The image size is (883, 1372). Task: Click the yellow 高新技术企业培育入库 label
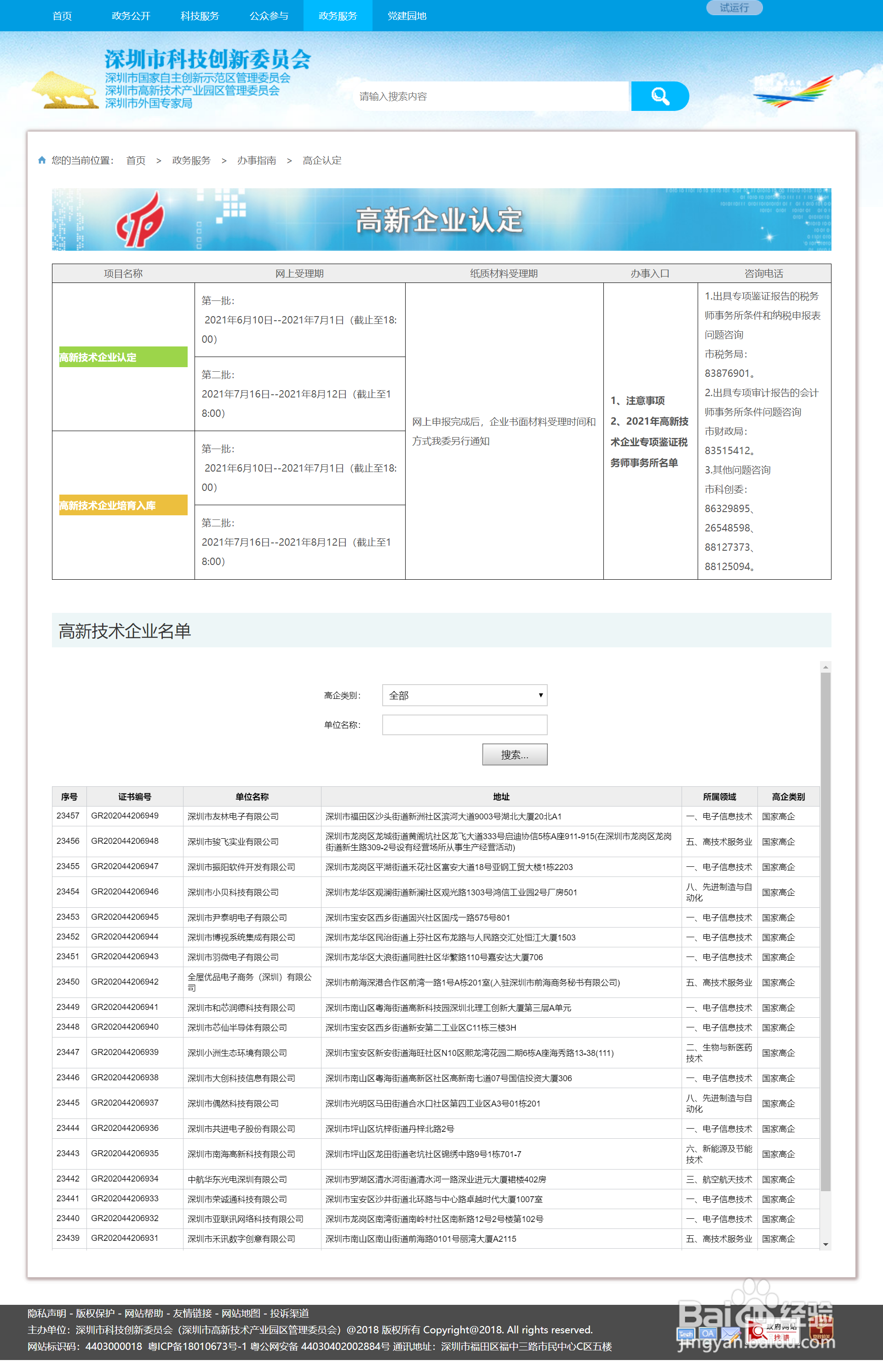click(123, 505)
